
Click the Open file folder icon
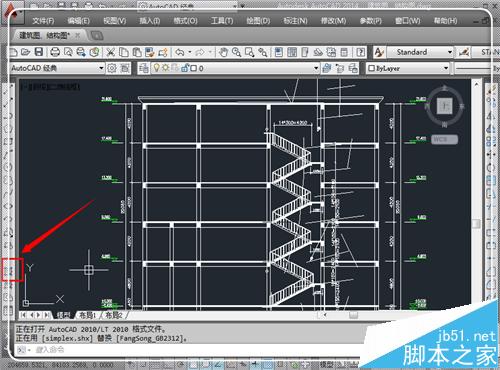pyautogui.click(x=26, y=52)
